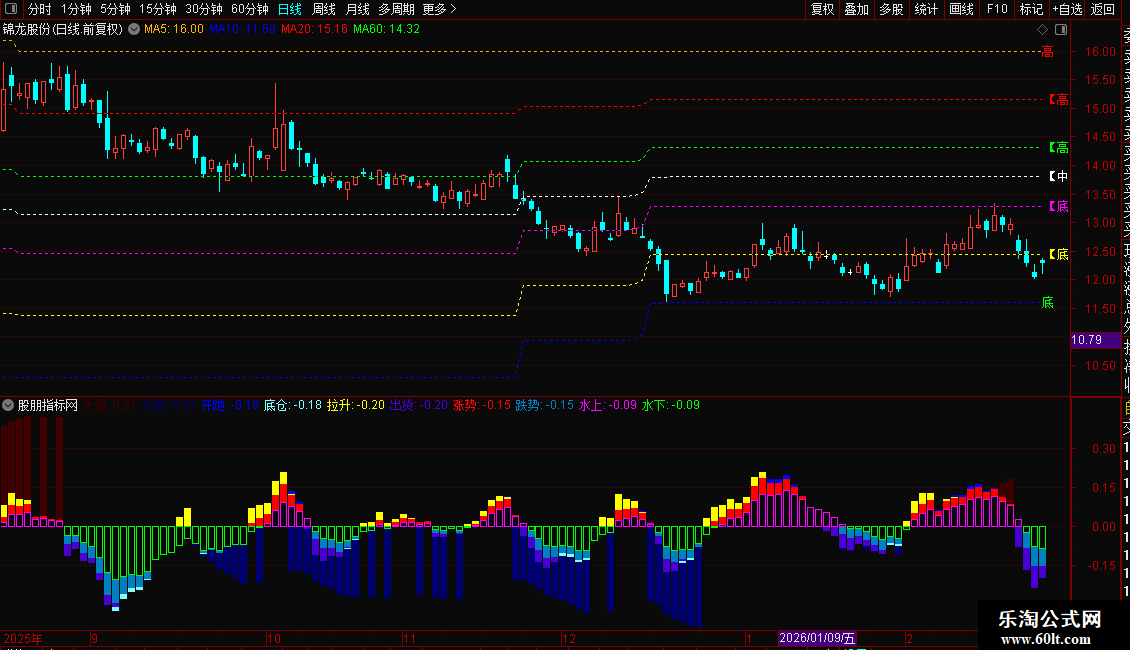Switch to the 分时 intraday chart tab

coord(40,9)
